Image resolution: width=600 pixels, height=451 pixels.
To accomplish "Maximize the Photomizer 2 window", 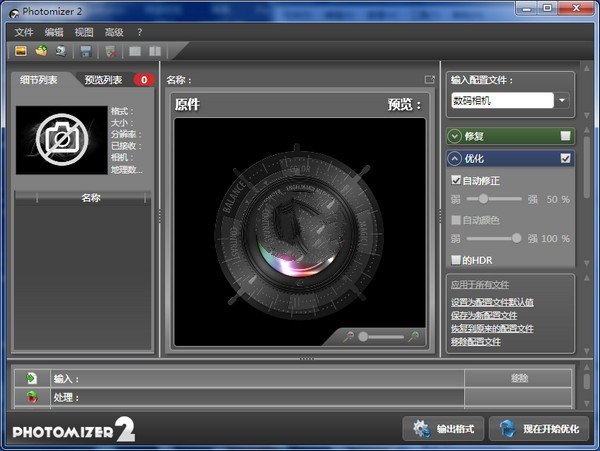I will click(x=548, y=8).
